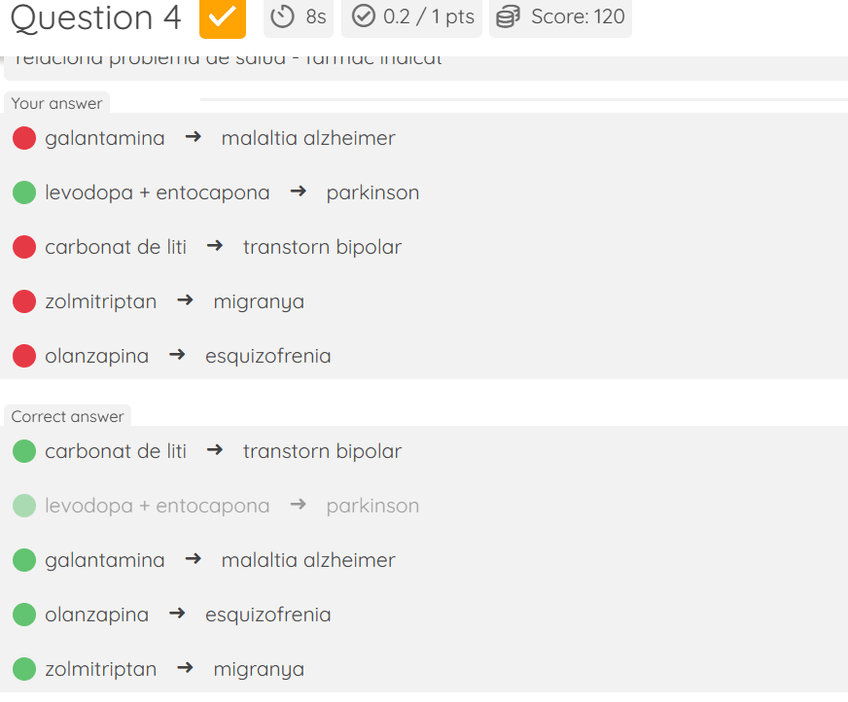Click the circled check icon beside 0.2 / 1 pts
The height and width of the screenshot is (702, 848).
[x=364, y=17]
